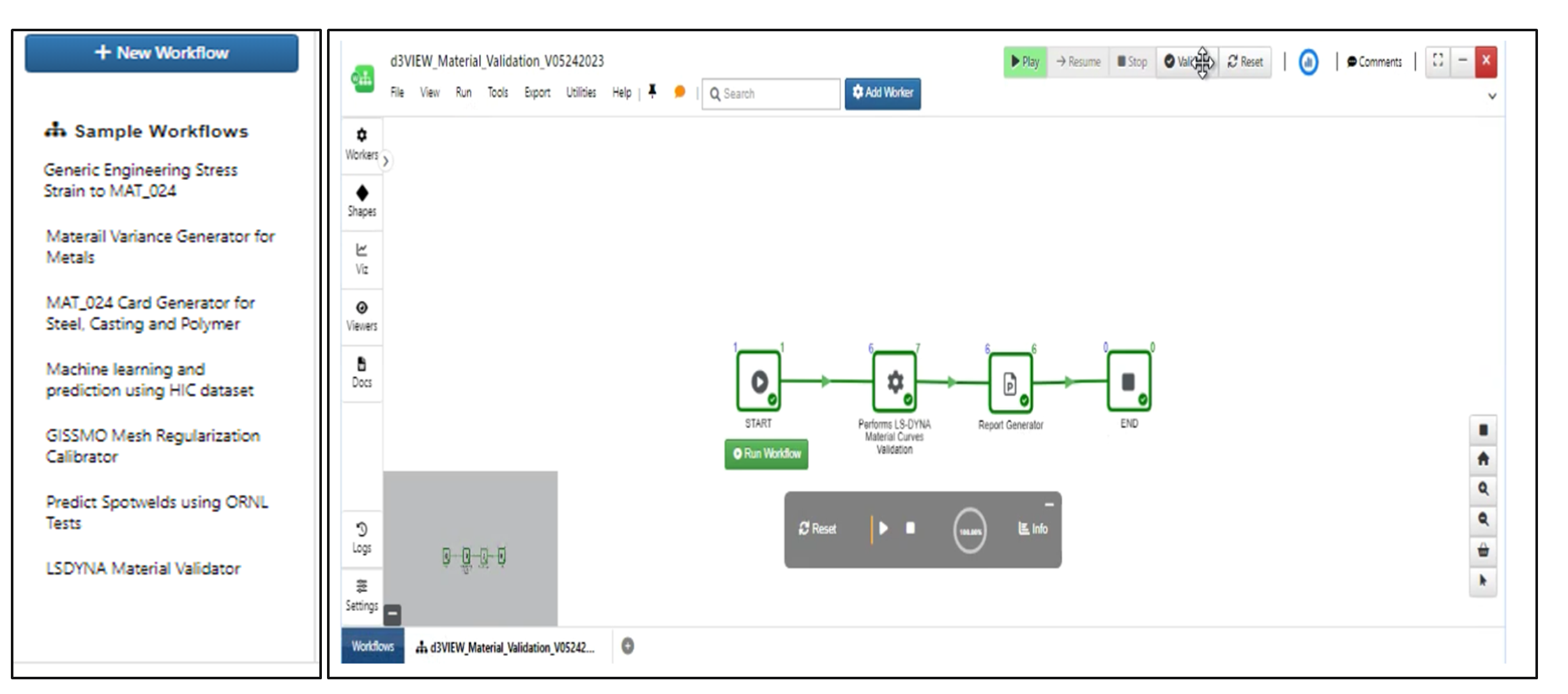The height and width of the screenshot is (694, 1568).
Task: Select the START node in workflow
Action: click(x=758, y=381)
